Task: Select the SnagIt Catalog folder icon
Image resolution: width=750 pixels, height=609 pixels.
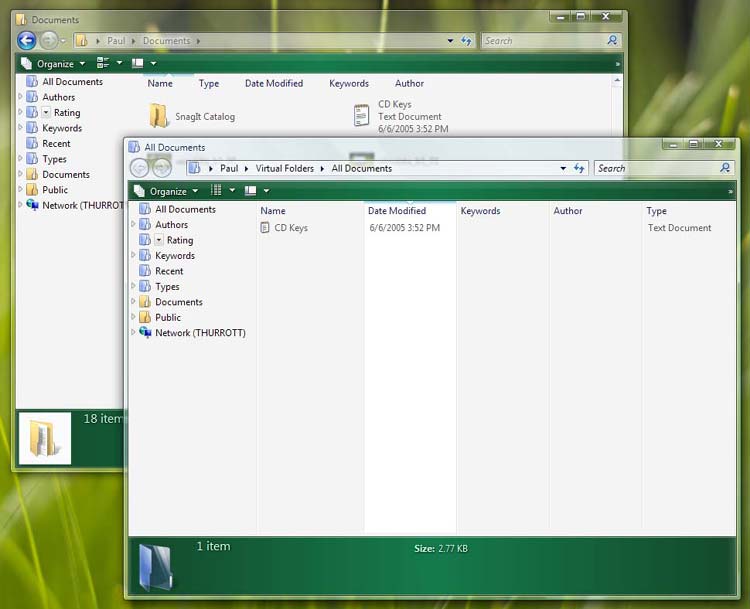Action: [159, 116]
